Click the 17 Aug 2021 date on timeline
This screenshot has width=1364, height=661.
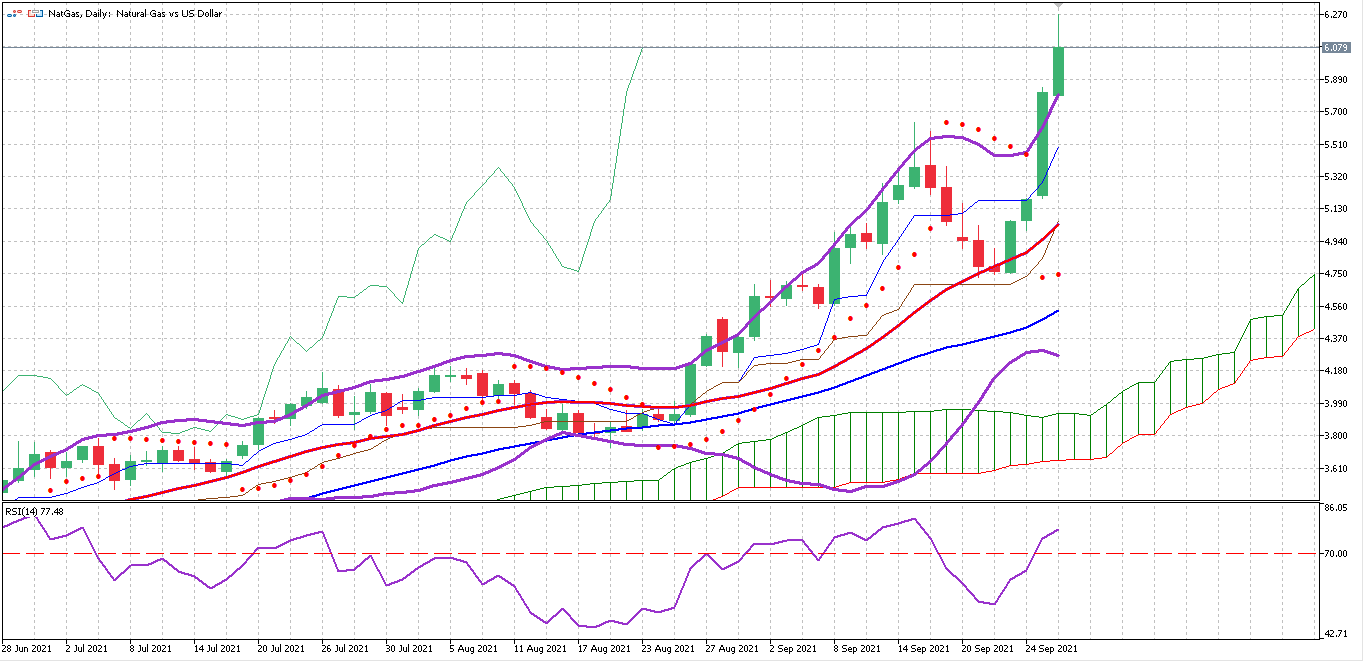click(x=599, y=649)
